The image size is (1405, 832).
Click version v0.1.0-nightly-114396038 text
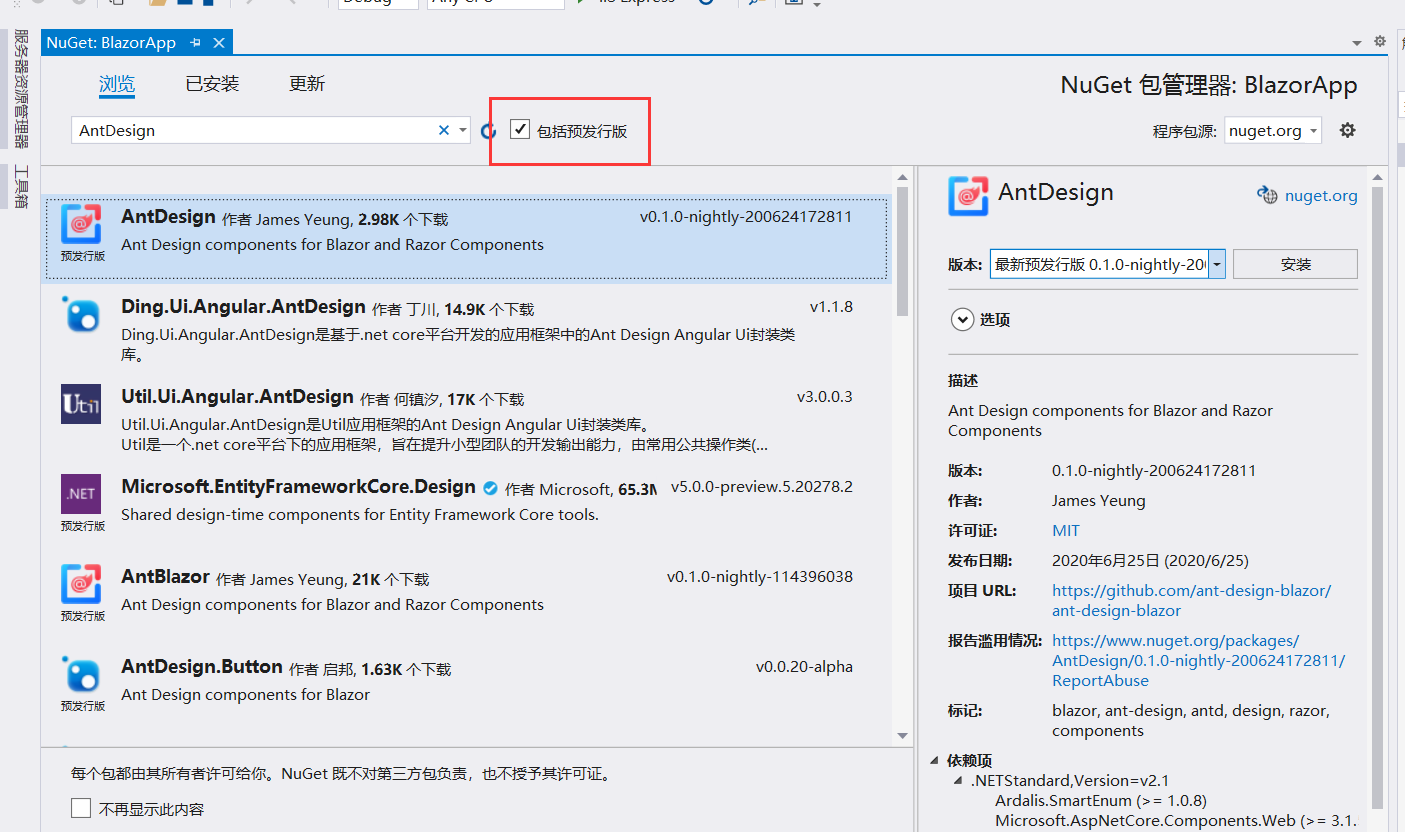tap(760, 577)
